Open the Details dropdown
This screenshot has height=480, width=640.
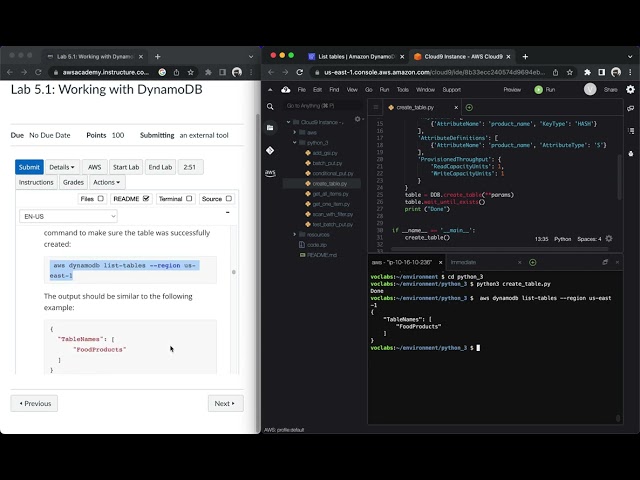click(x=62, y=167)
